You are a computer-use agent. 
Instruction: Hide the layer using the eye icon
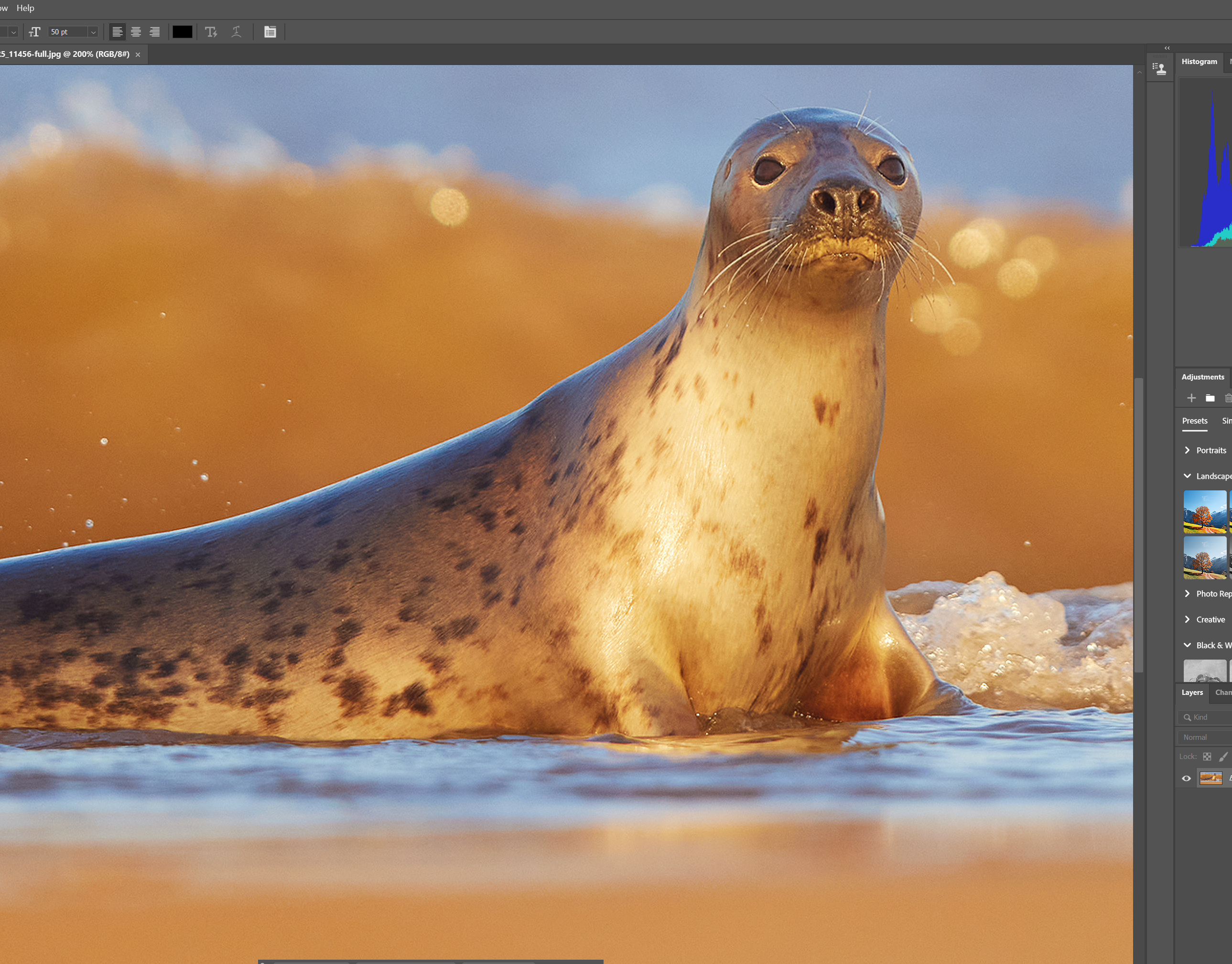[x=1186, y=778]
